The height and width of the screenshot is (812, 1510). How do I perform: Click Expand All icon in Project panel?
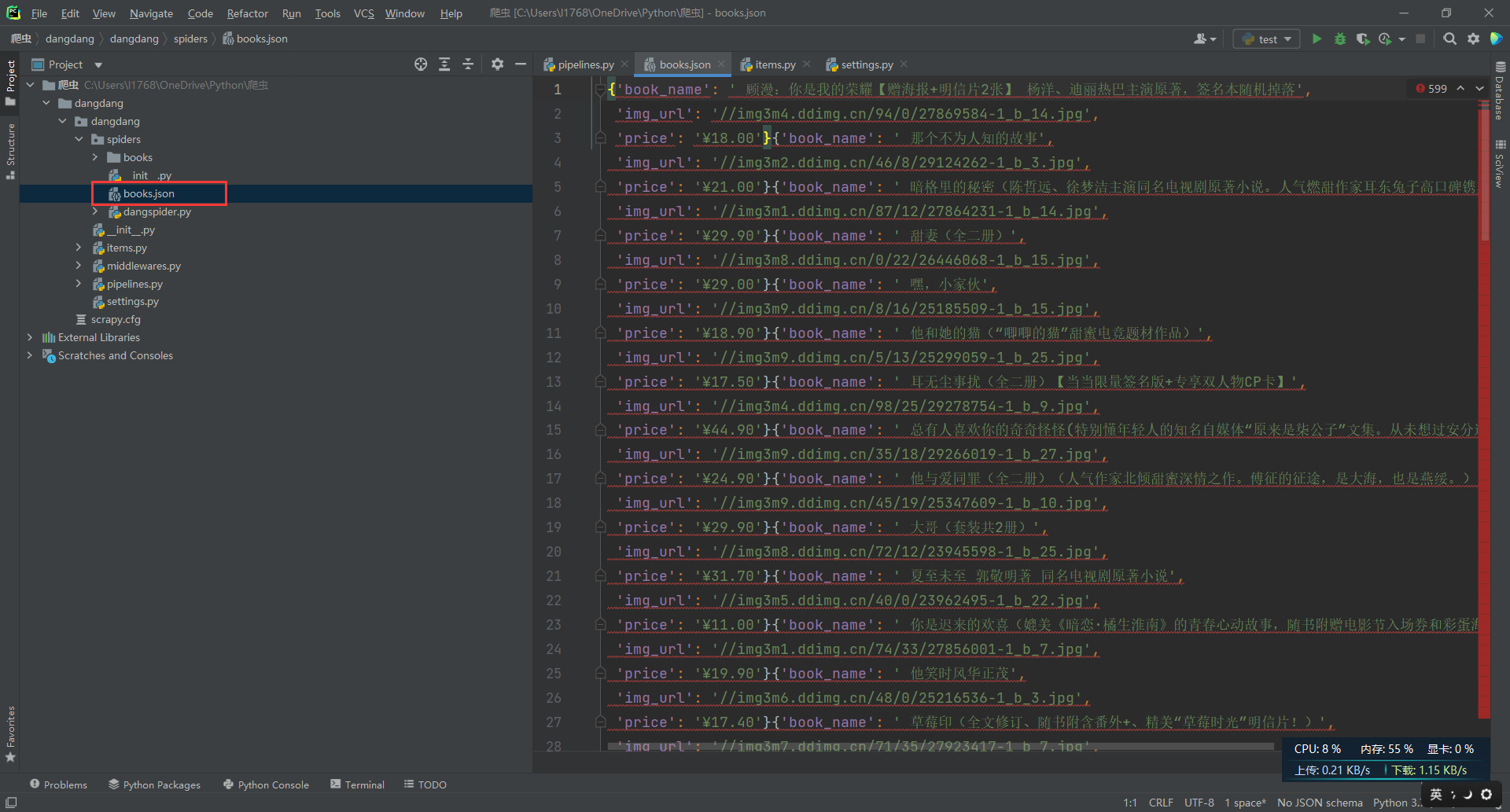(444, 64)
